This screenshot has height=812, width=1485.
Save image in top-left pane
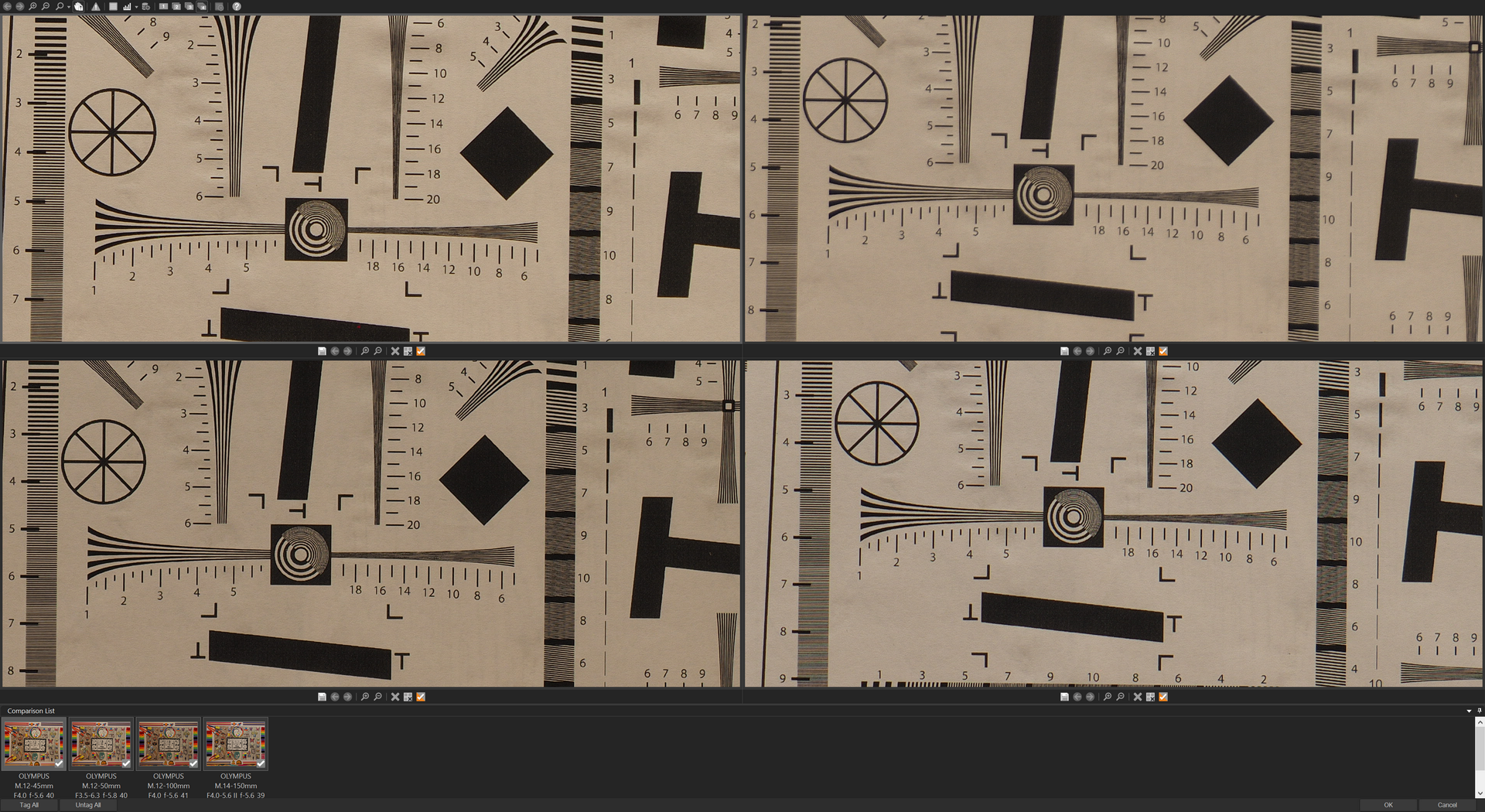tap(322, 351)
